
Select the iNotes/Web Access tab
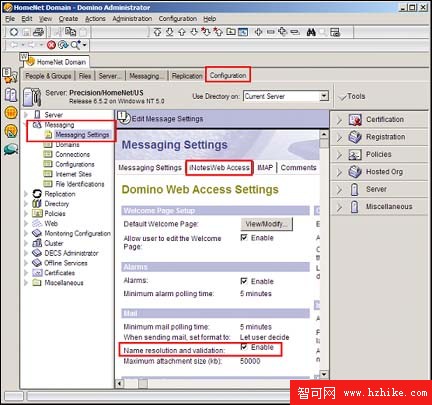tap(219, 168)
